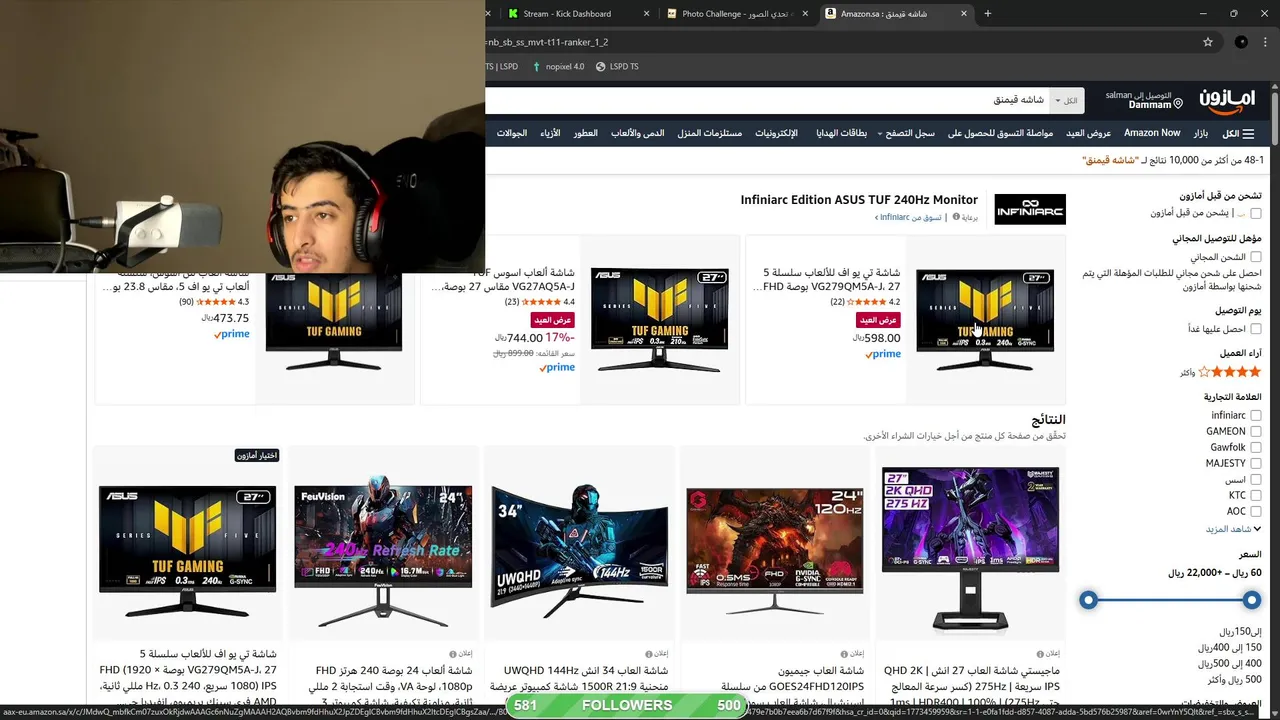Select the KTC brand checkbox
This screenshot has width=1280, height=720.
1255,495
